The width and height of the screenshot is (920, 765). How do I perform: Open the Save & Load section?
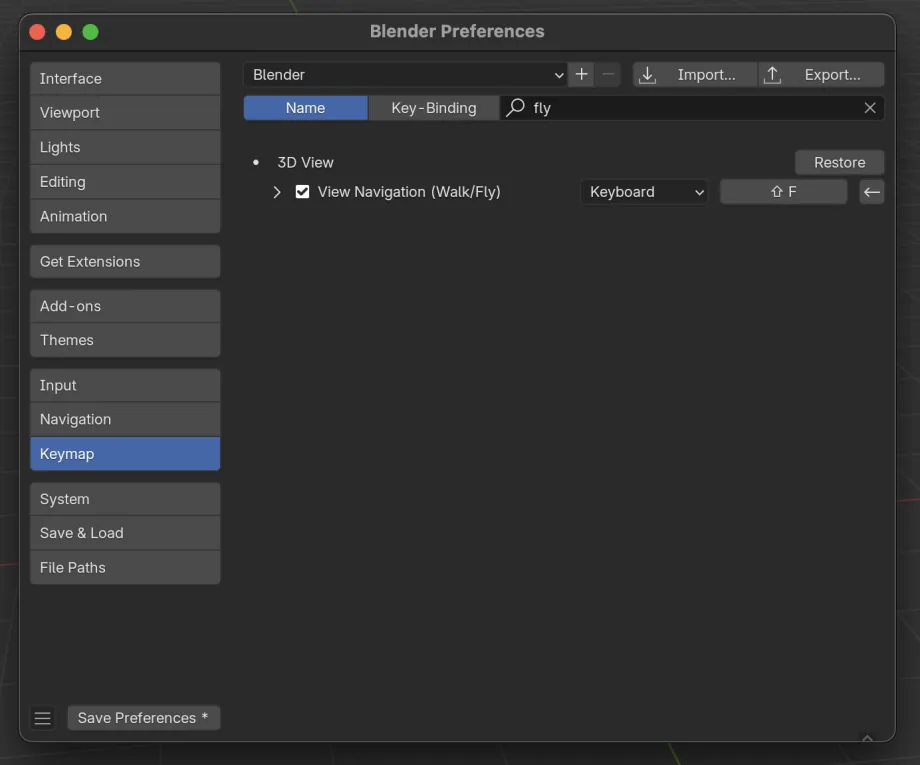tap(125, 533)
